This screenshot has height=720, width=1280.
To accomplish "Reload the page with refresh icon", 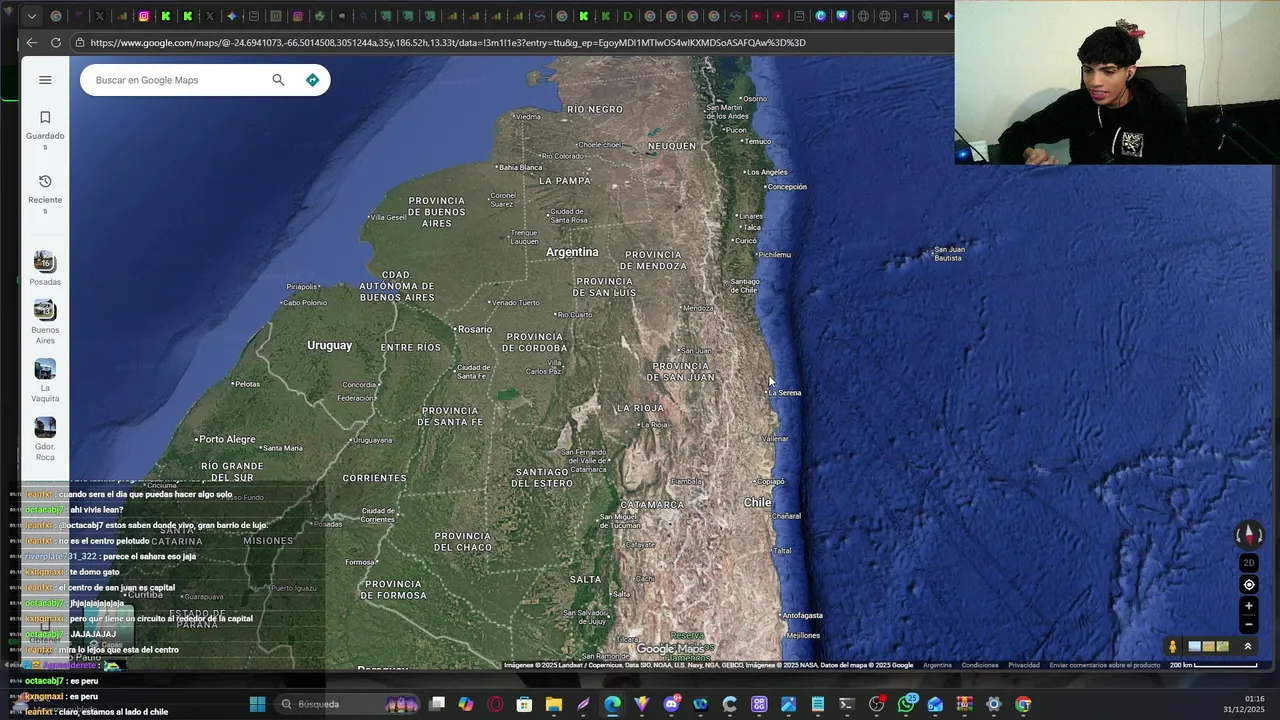I will 55,42.
